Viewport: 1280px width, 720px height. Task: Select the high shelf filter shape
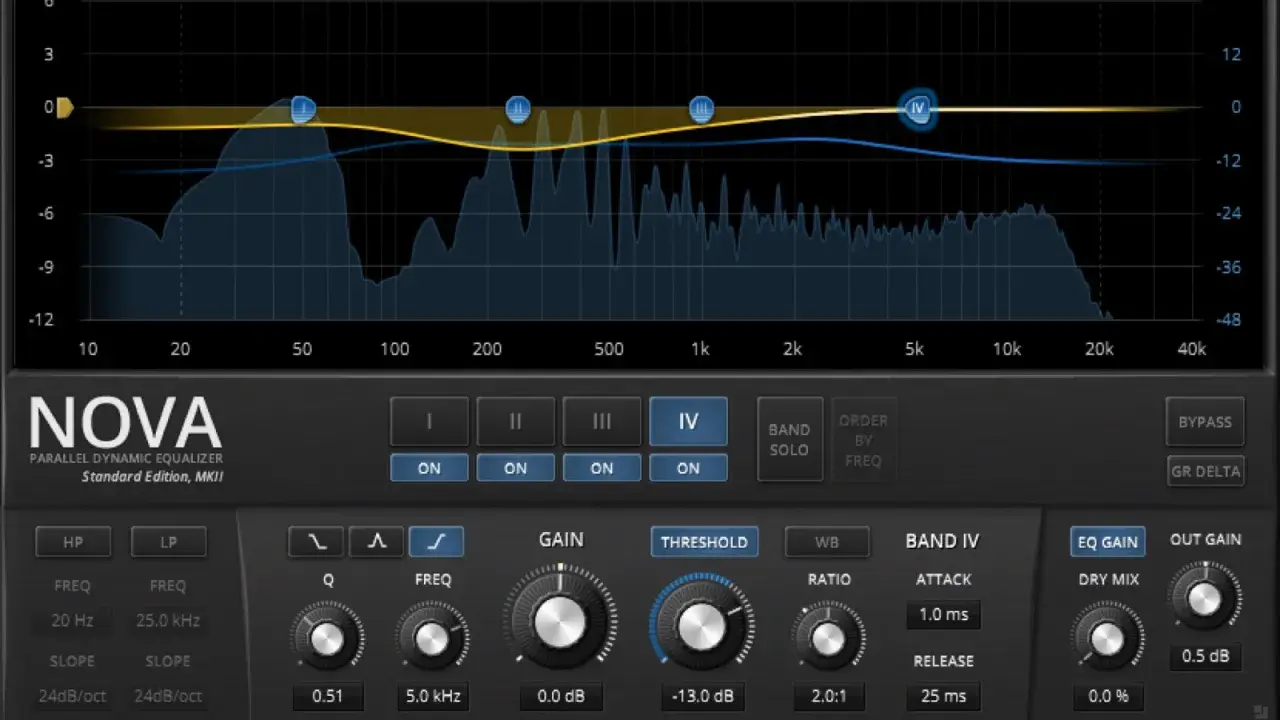(436, 542)
